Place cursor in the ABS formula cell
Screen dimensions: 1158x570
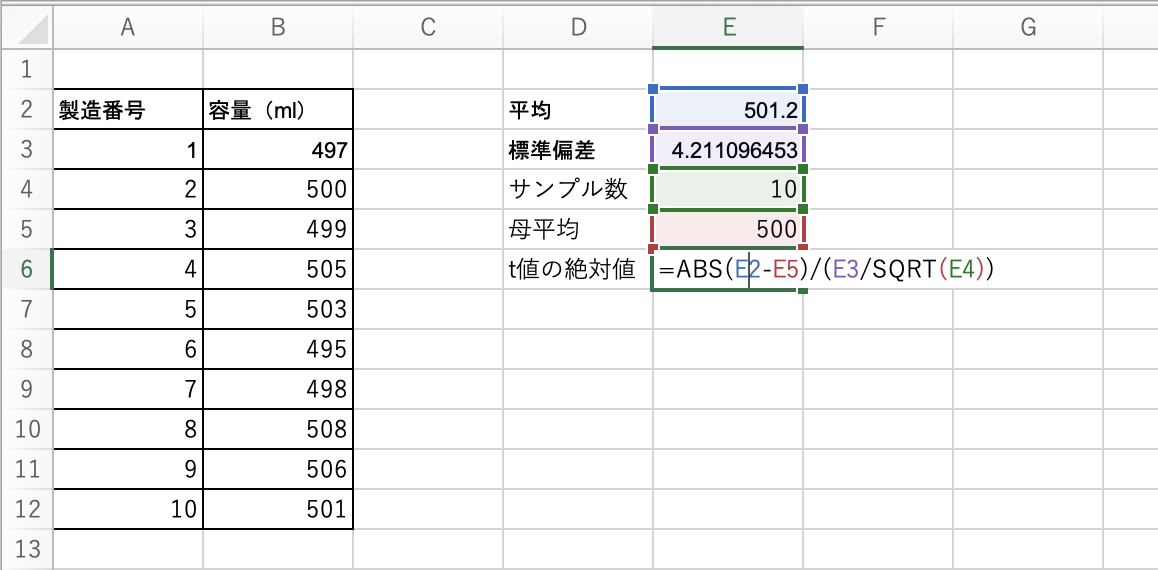728,269
